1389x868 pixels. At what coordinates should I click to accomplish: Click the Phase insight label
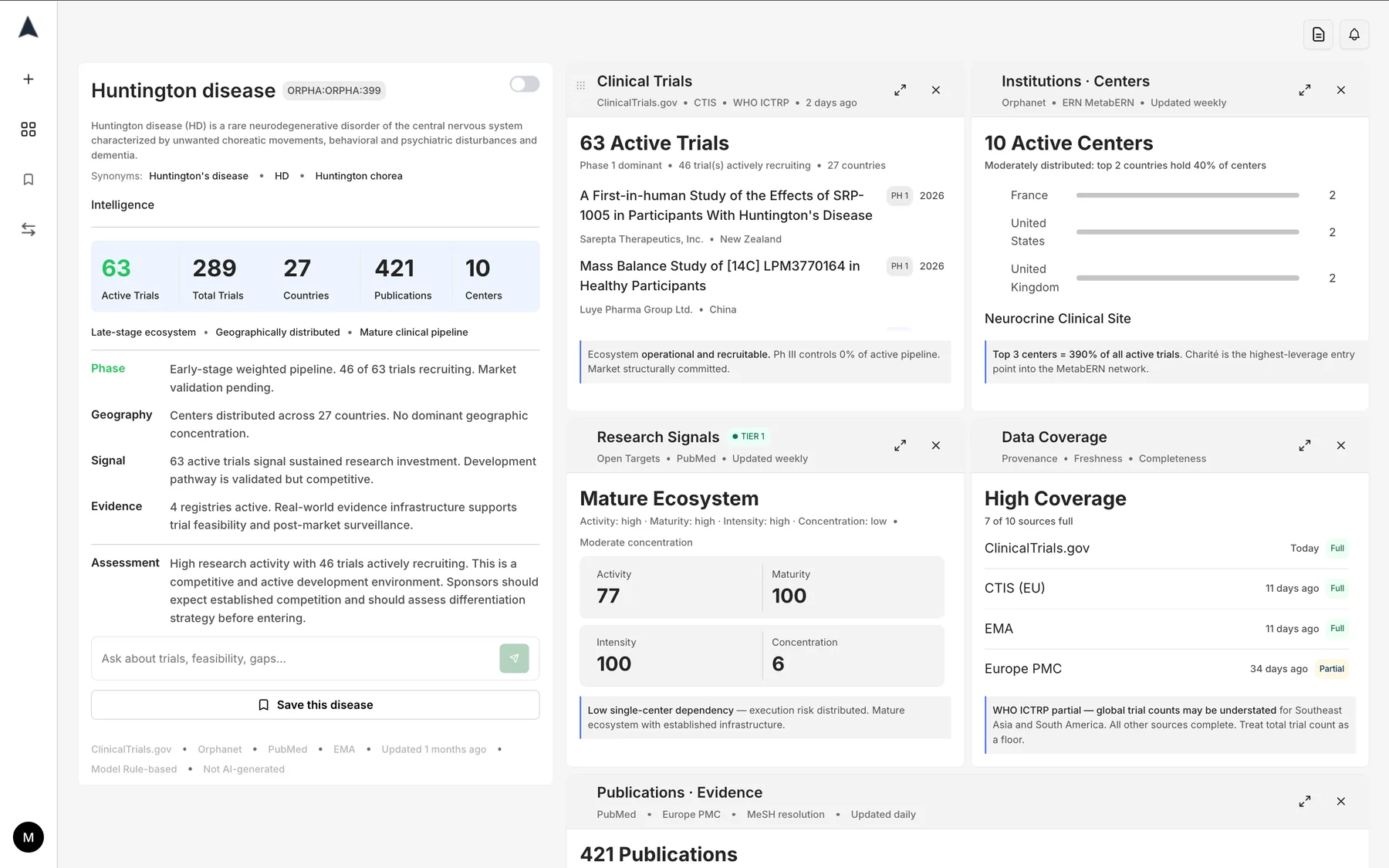coord(108,369)
